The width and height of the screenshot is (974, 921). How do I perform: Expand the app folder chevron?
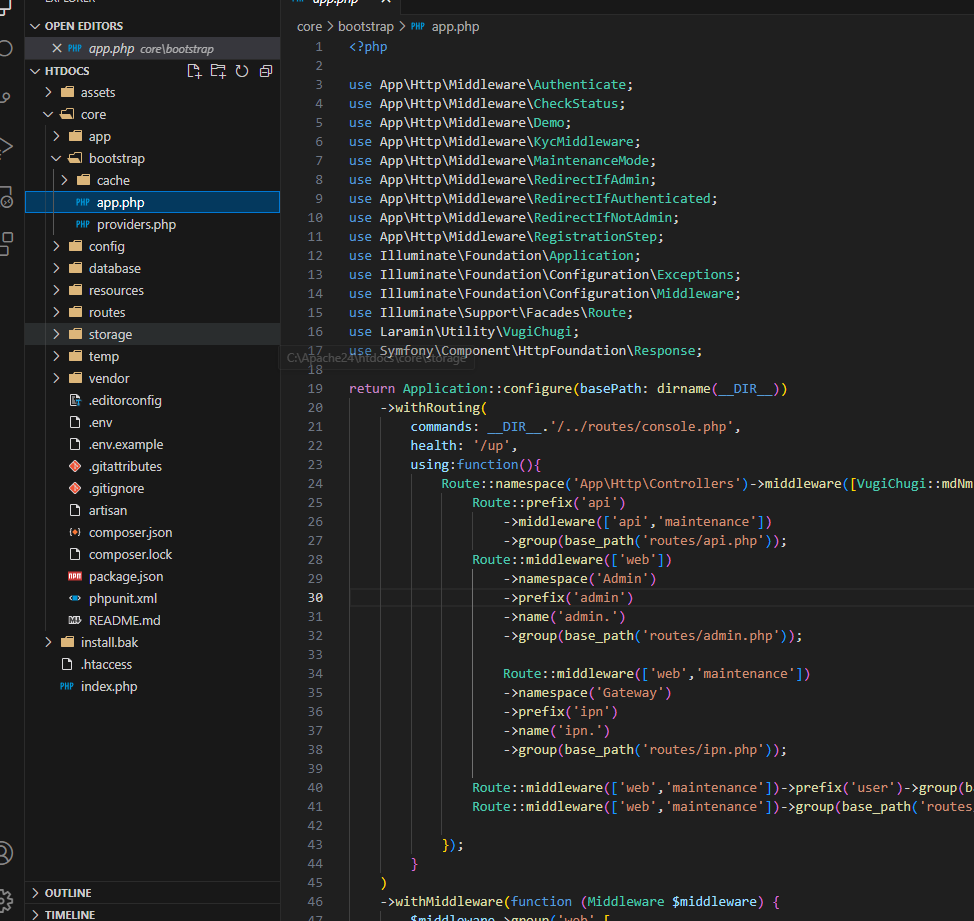click(57, 137)
